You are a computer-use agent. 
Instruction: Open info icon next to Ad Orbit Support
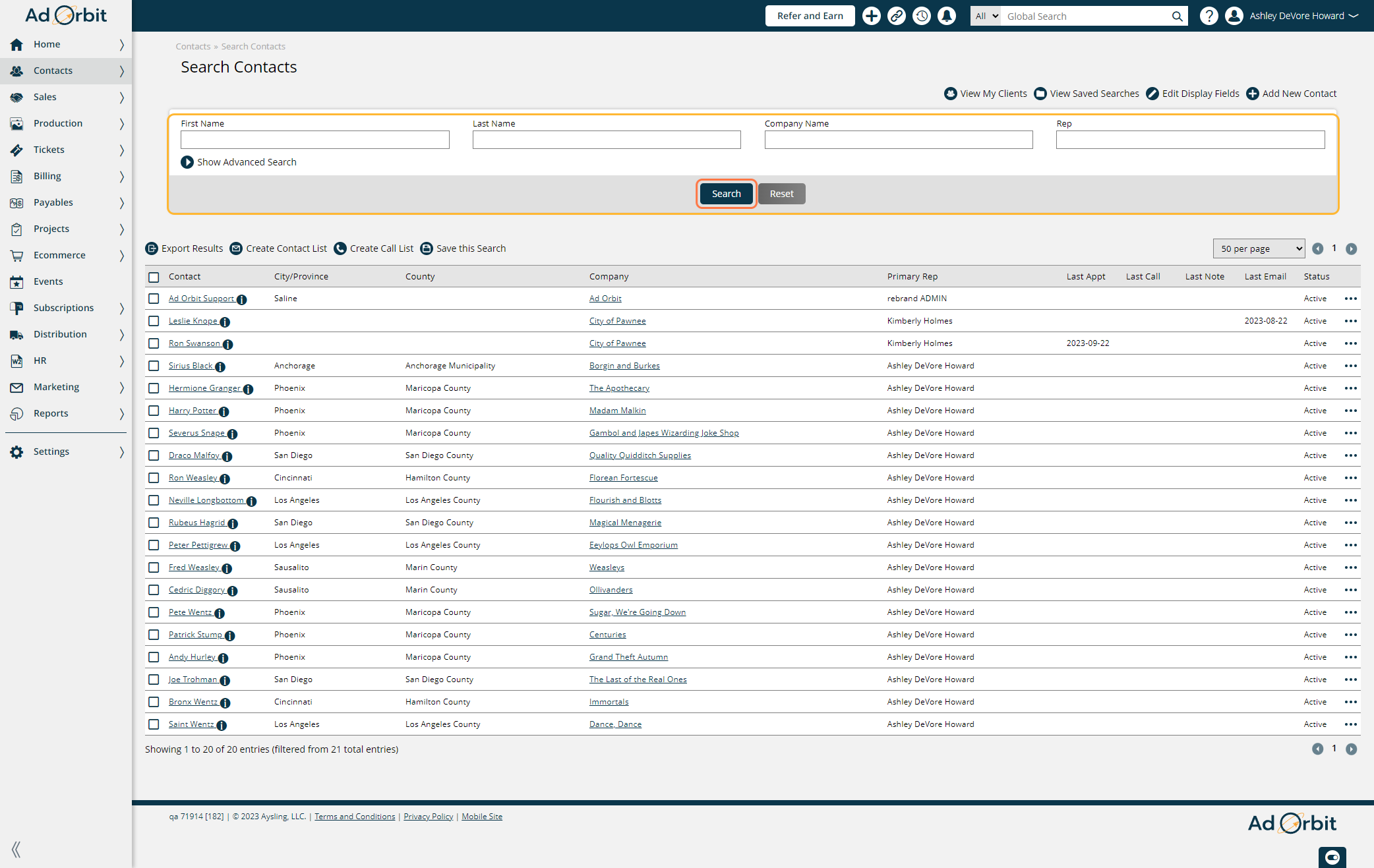242,299
